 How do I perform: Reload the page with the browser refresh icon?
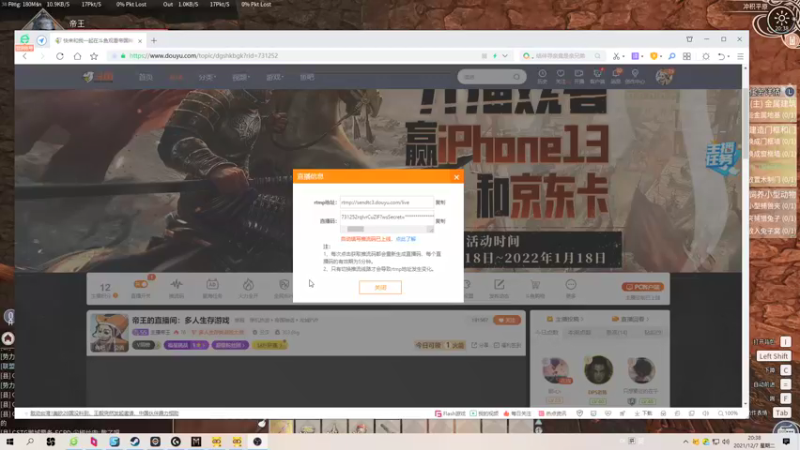tap(60, 56)
